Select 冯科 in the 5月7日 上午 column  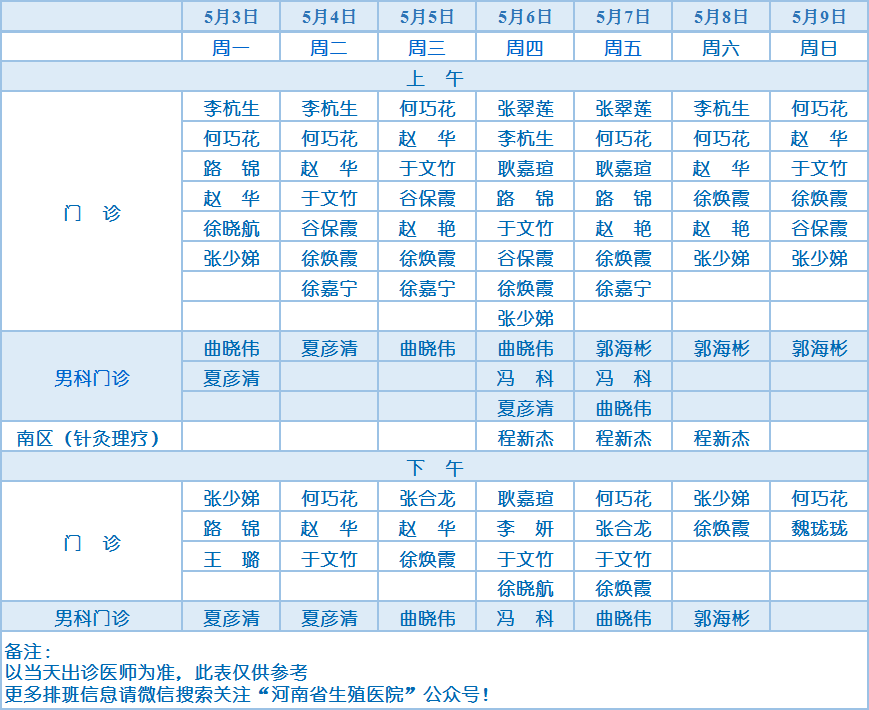point(623,378)
